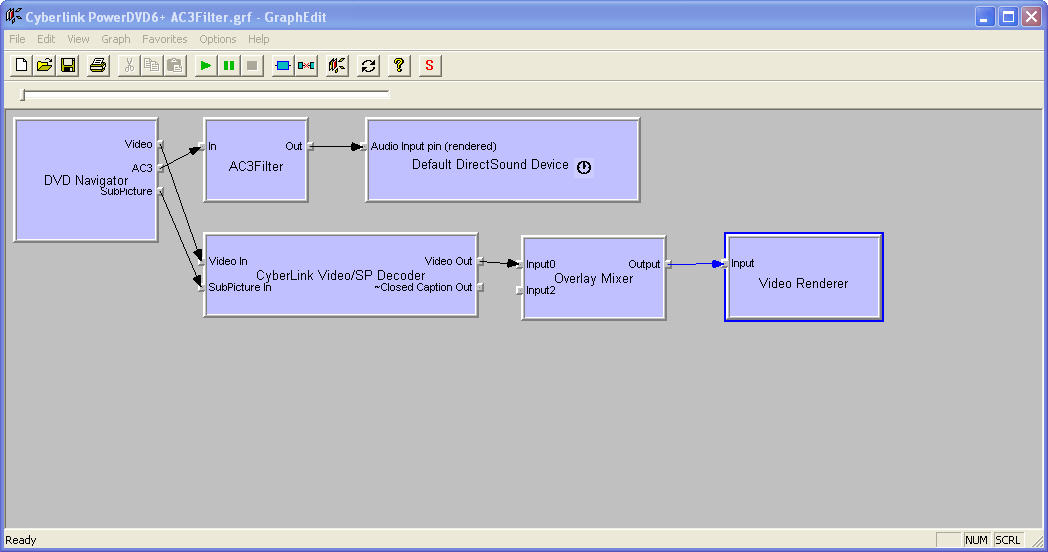Close the GraphEdit window

click(x=1032, y=17)
